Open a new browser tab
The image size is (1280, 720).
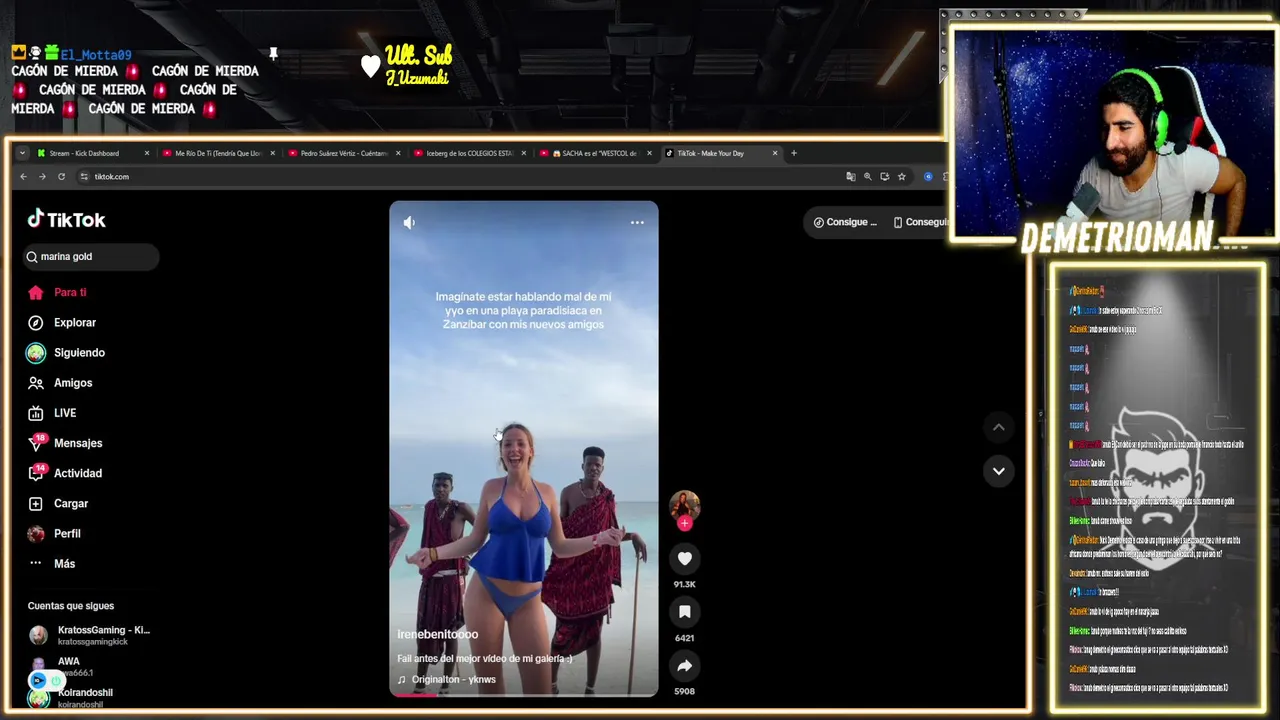click(794, 153)
